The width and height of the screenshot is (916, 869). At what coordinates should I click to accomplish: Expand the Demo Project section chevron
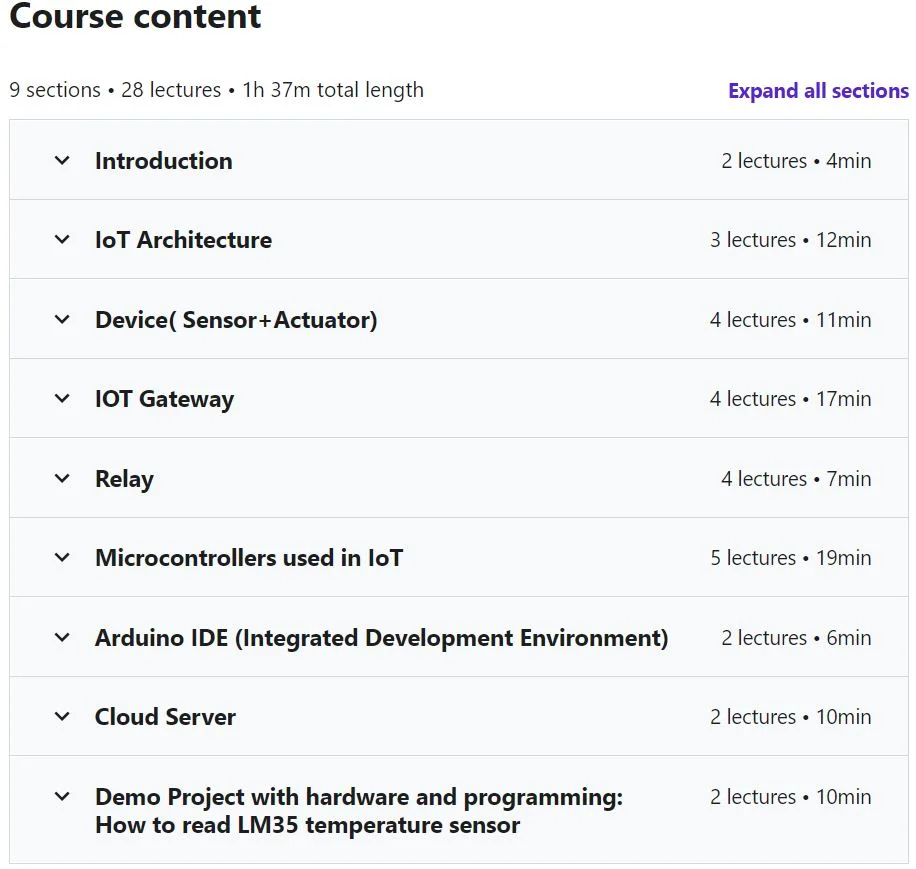pyautogui.click(x=62, y=796)
